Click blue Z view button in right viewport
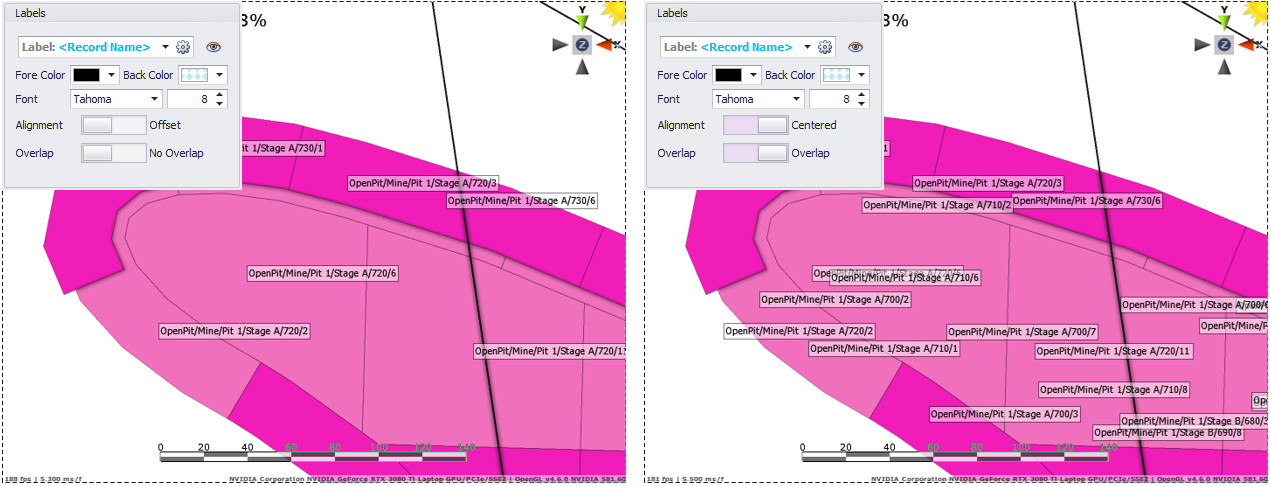The height and width of the screenshot is (486, 1270). (x=1224, y=44)
